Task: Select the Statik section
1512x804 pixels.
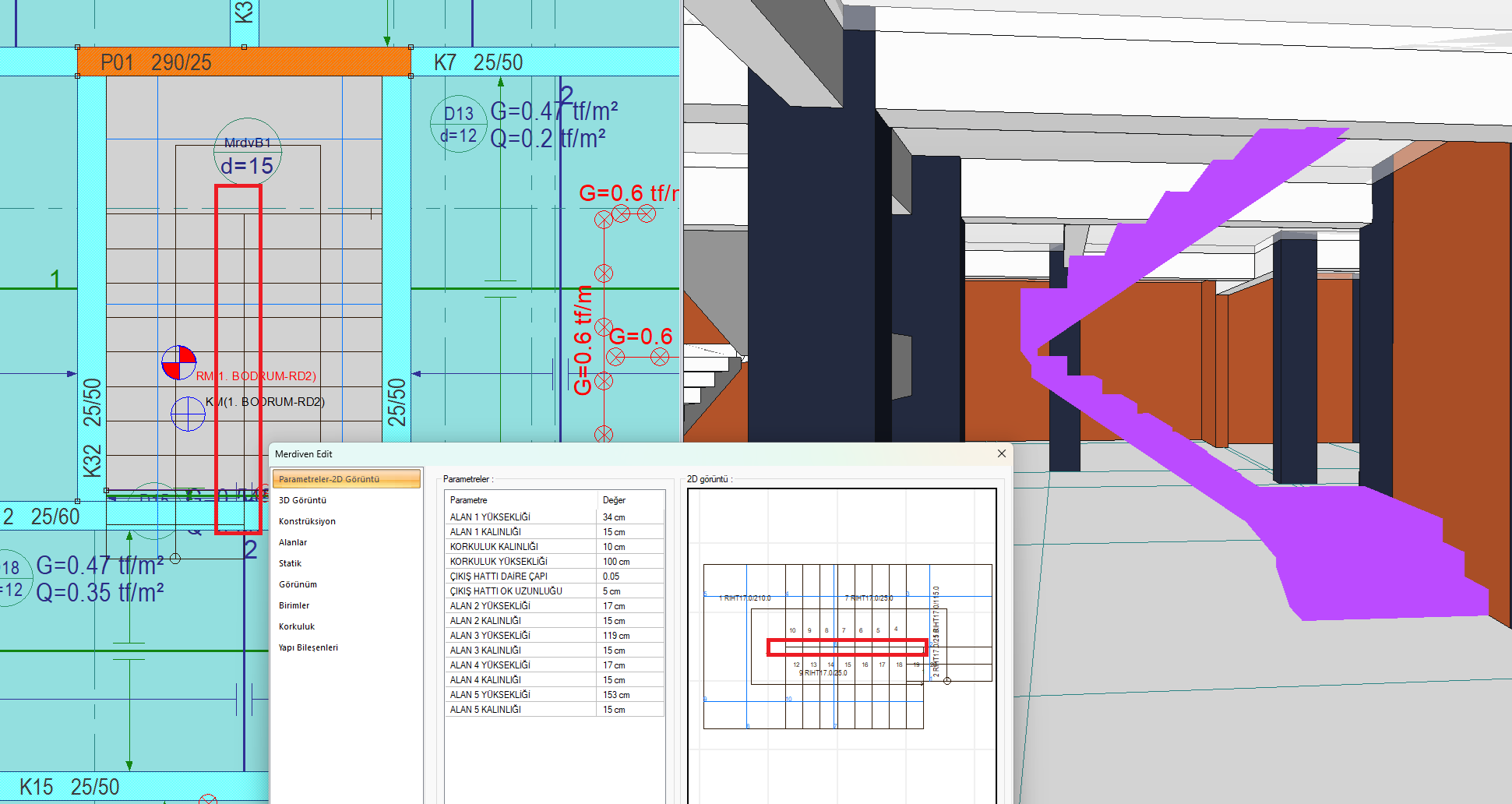Action: coord(290,563)
